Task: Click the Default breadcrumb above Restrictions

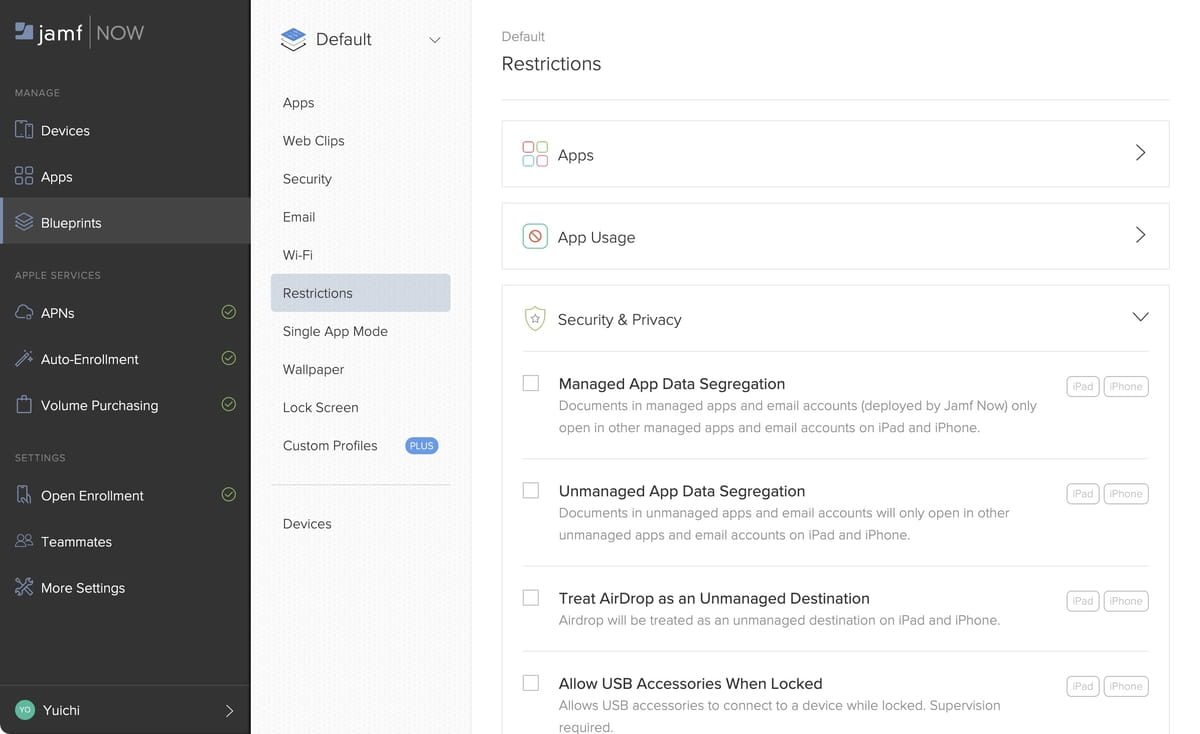Action: pos(523,36)
